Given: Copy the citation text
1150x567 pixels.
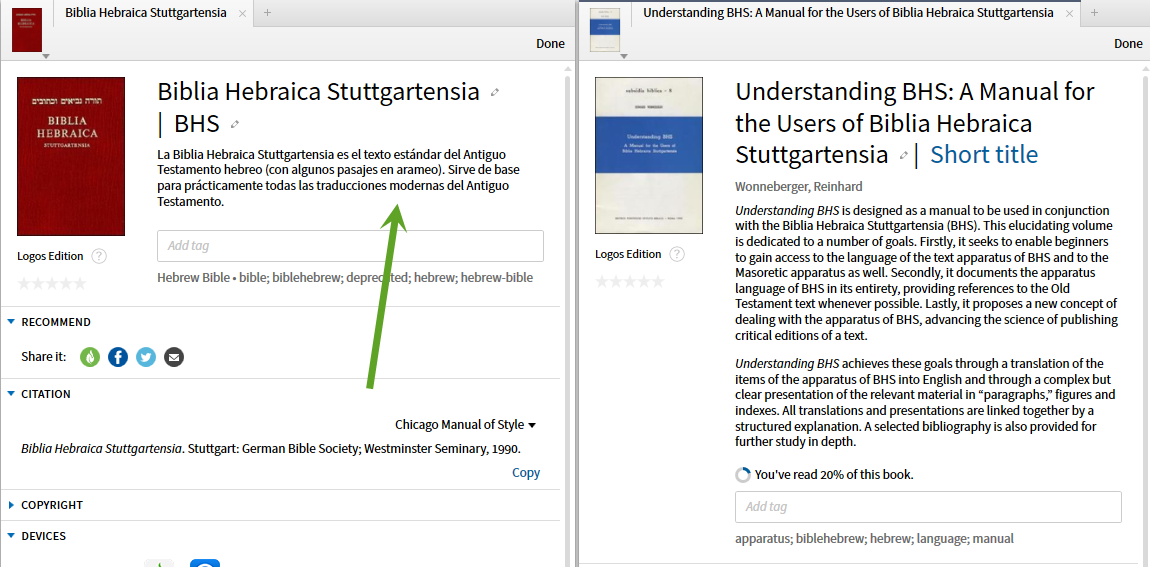Looking at the screenshot, I should coord(526,472).
